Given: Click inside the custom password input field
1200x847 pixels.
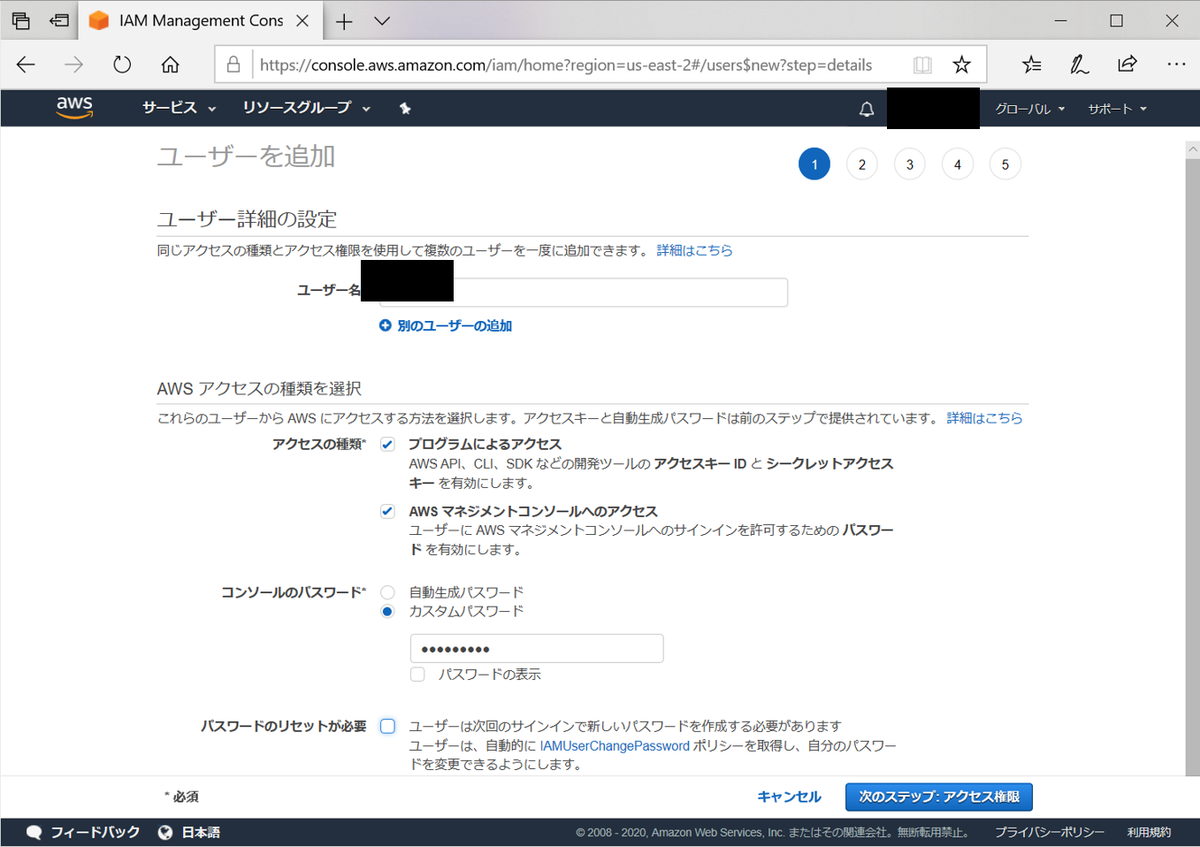Looking at the screenshot, I should coord(536,648).
